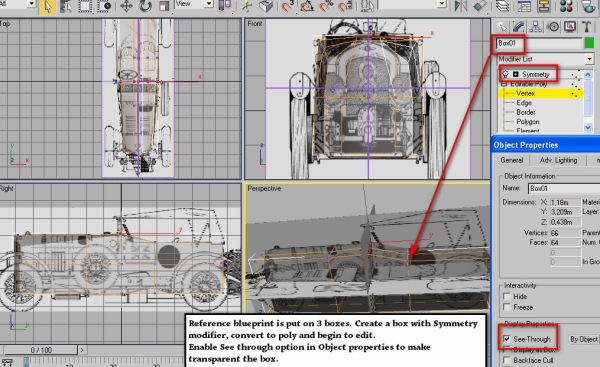Open the Material Editor spheres icon

pos(566,6)
